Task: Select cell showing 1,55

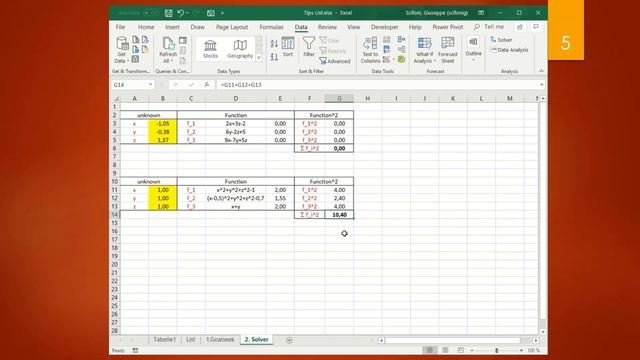Action: point(280,198)
